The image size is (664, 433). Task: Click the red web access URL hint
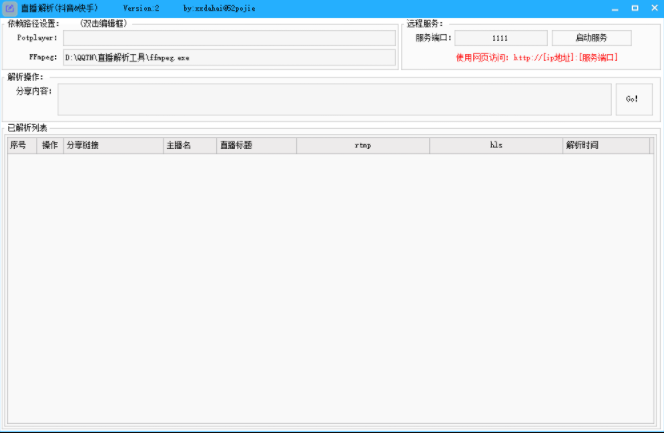(536, 58)
